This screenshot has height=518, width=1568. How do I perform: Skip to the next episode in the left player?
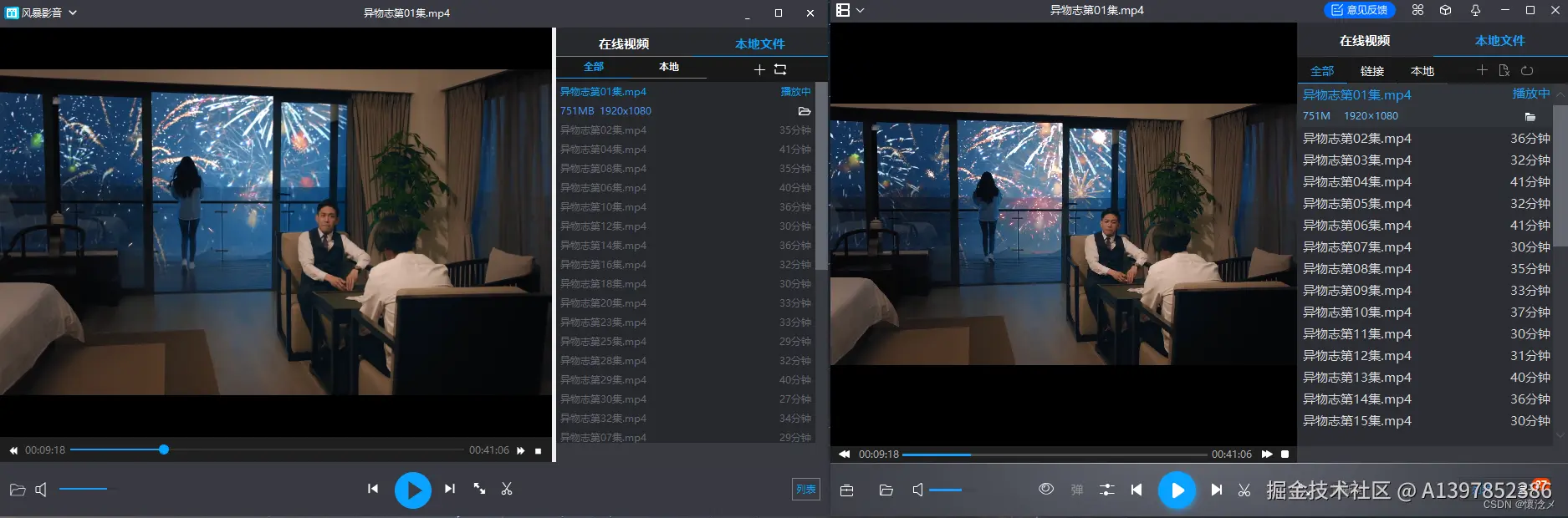click(x=450, y=489)
